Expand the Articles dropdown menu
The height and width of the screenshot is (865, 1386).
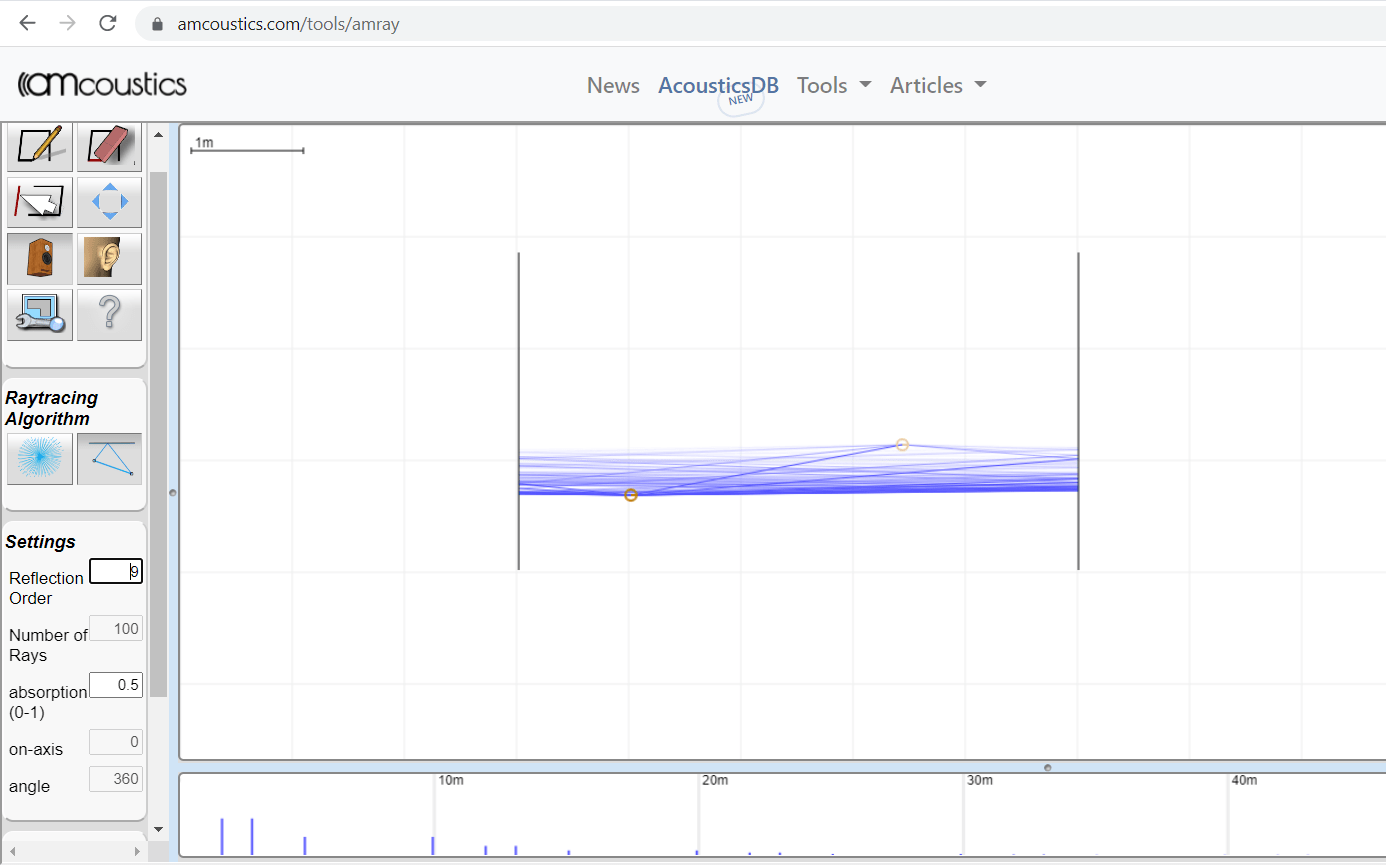tap(938, 86)
